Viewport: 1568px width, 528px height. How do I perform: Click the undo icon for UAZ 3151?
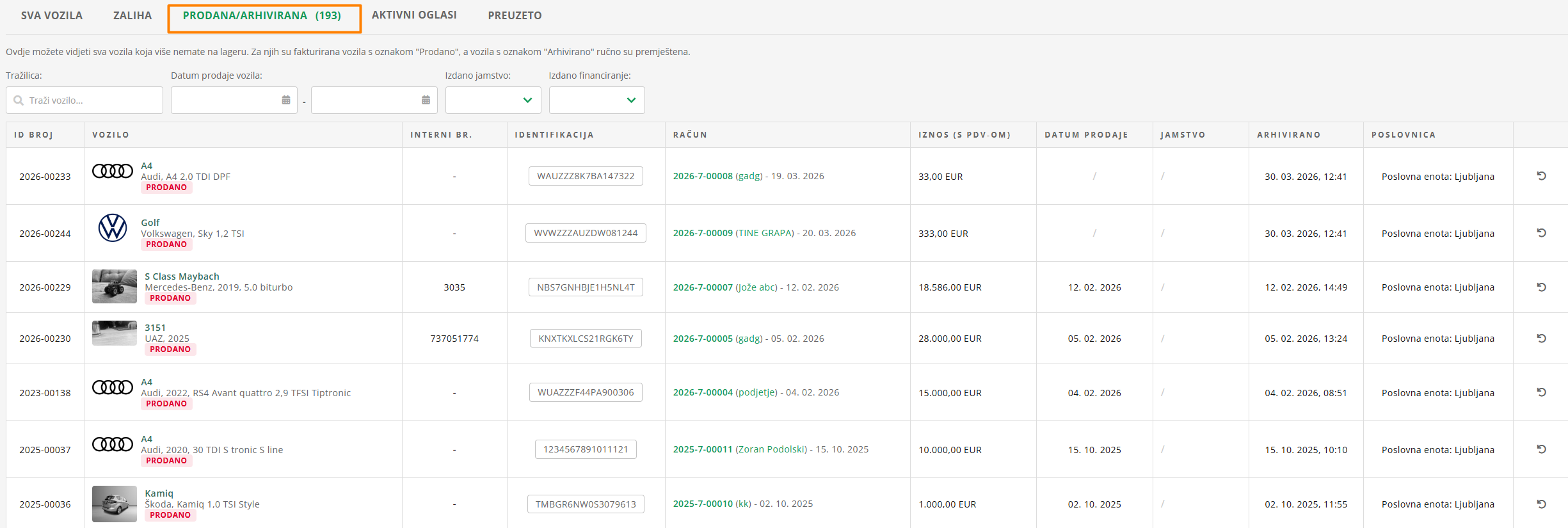tap(1541, 339)
